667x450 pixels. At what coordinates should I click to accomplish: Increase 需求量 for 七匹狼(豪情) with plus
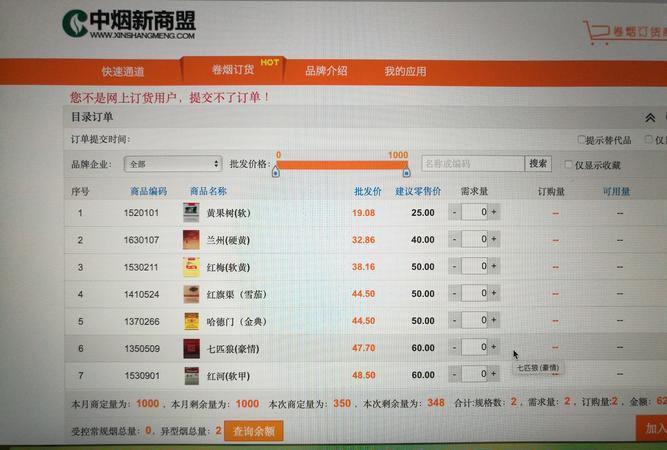pos(494,347)
